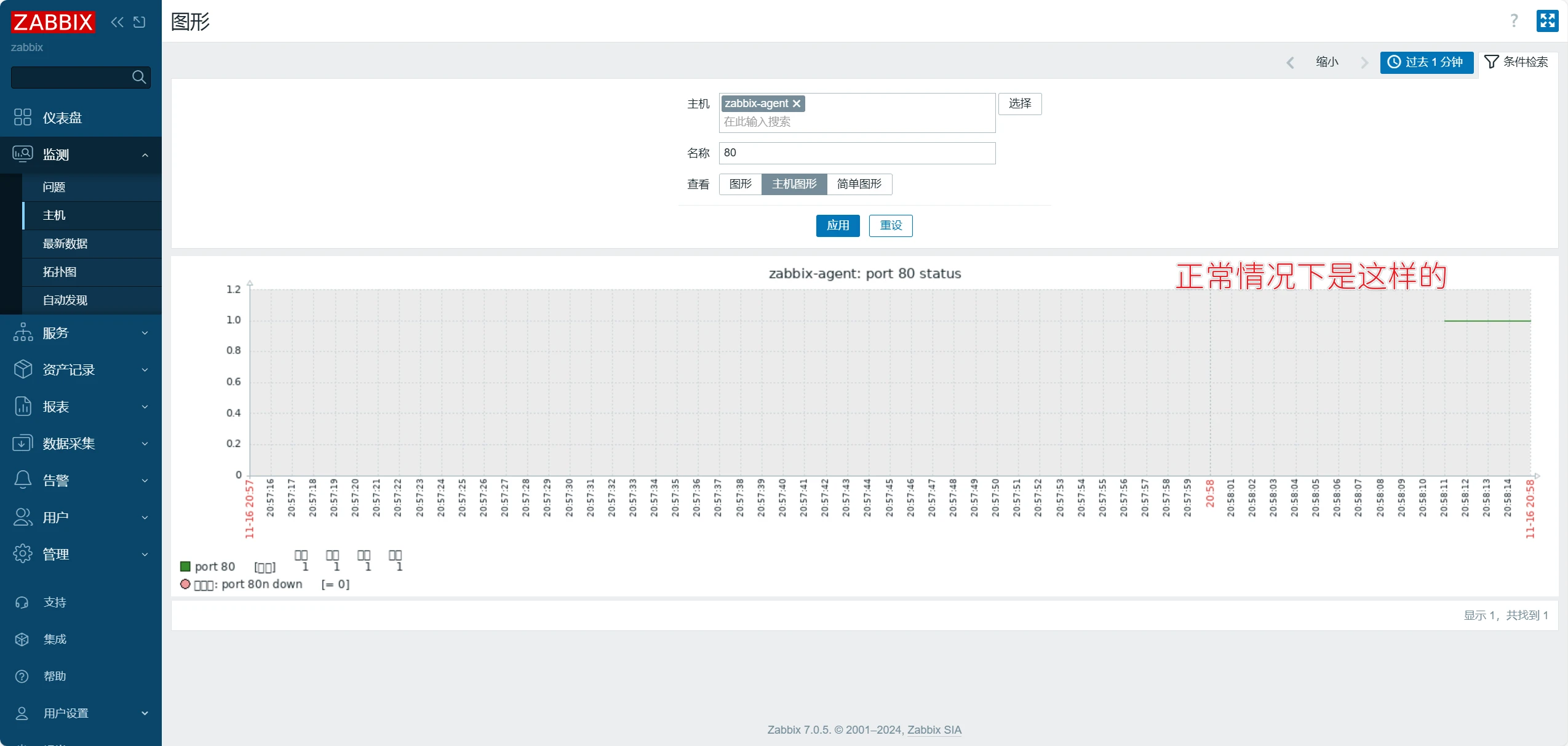Expand the 服务 menu section
This screenshot has width=1568, height=746.
[81, 333]
